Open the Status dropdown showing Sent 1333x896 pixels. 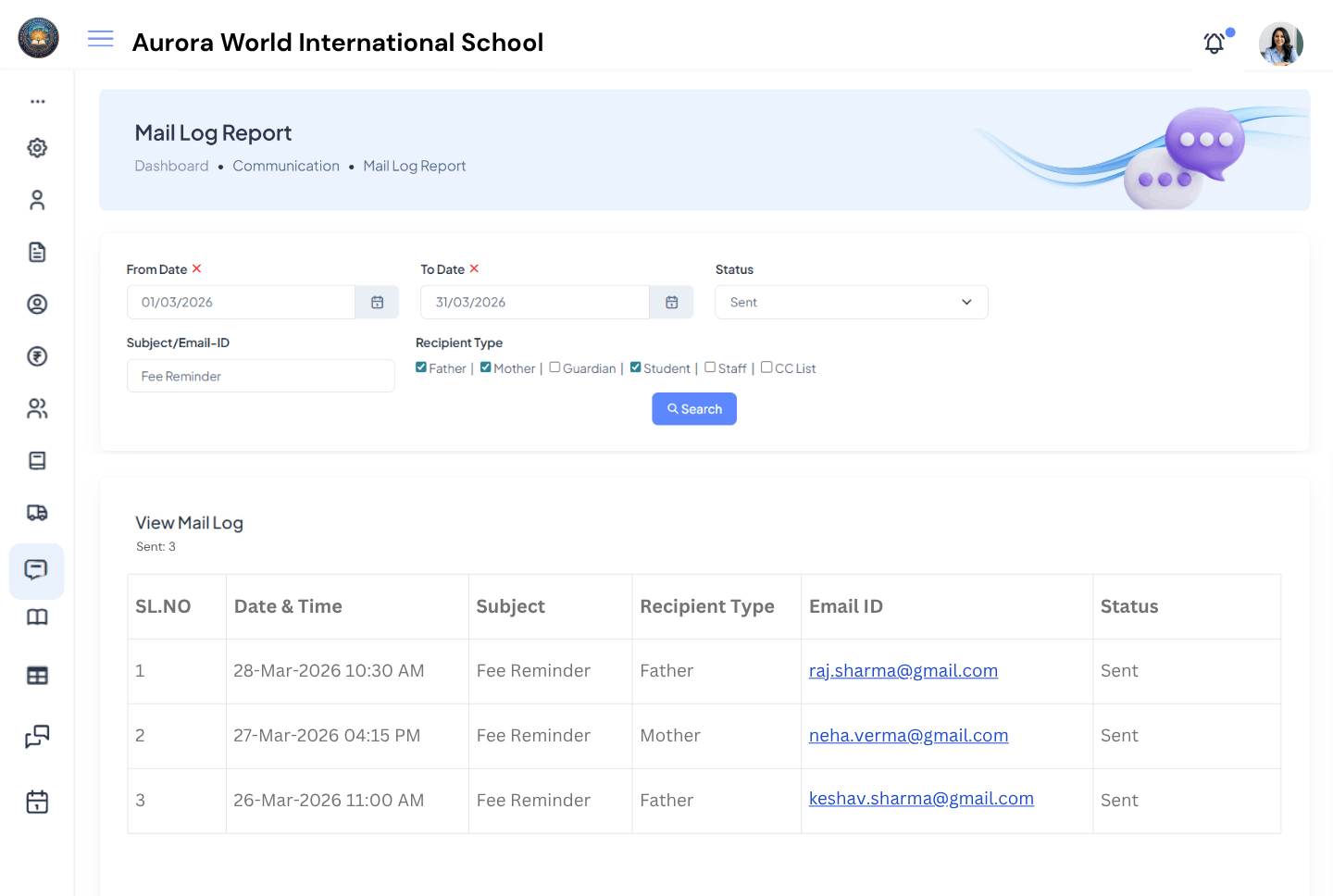coord(850,302)
